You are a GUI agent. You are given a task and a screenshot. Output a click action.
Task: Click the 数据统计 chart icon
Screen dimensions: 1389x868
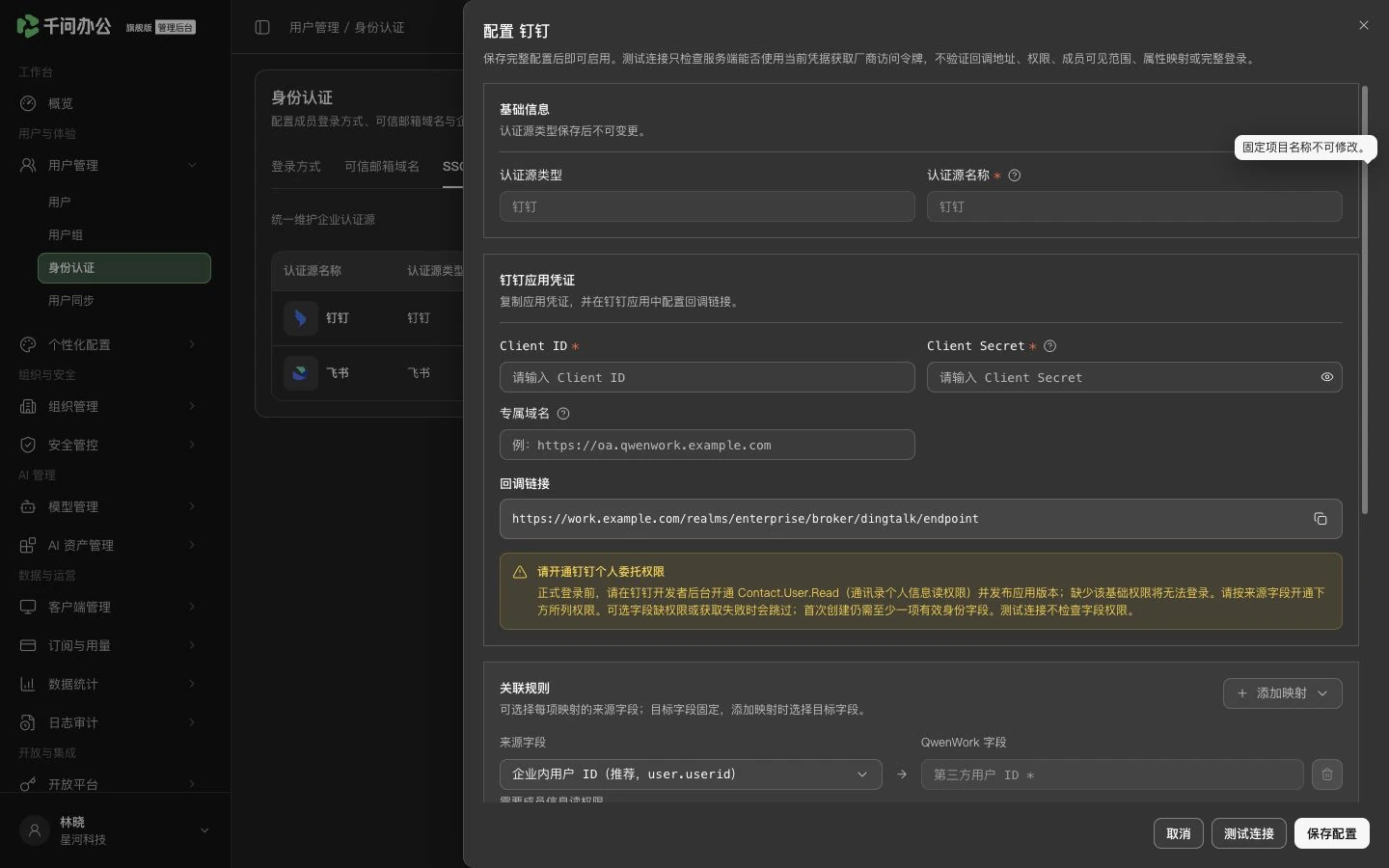(x=28, y=684)
